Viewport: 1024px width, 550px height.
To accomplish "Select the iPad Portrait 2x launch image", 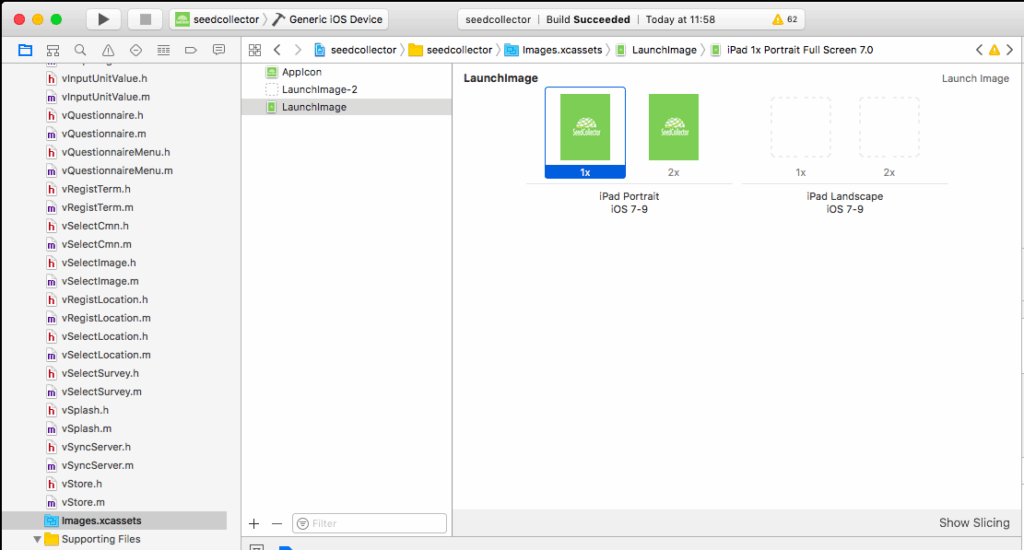I will (673, 128).
